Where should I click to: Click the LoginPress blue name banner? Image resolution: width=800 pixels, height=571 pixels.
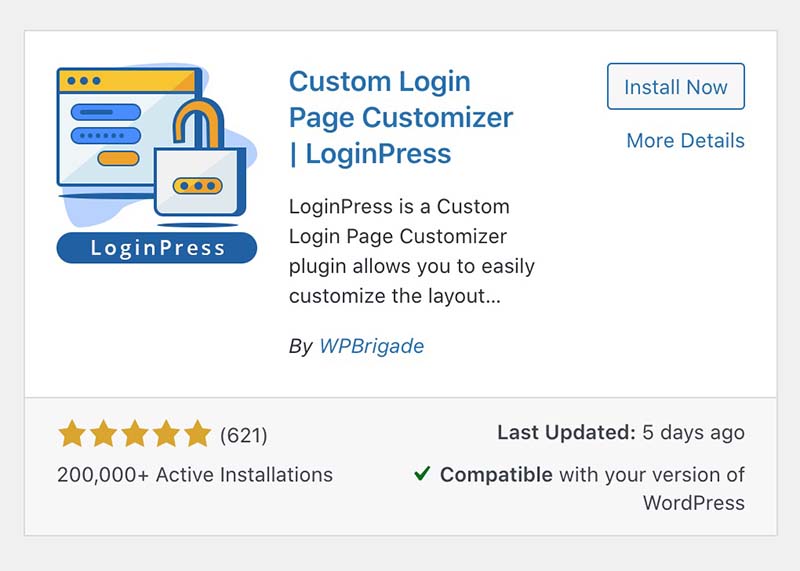click(x=157, y=248)
